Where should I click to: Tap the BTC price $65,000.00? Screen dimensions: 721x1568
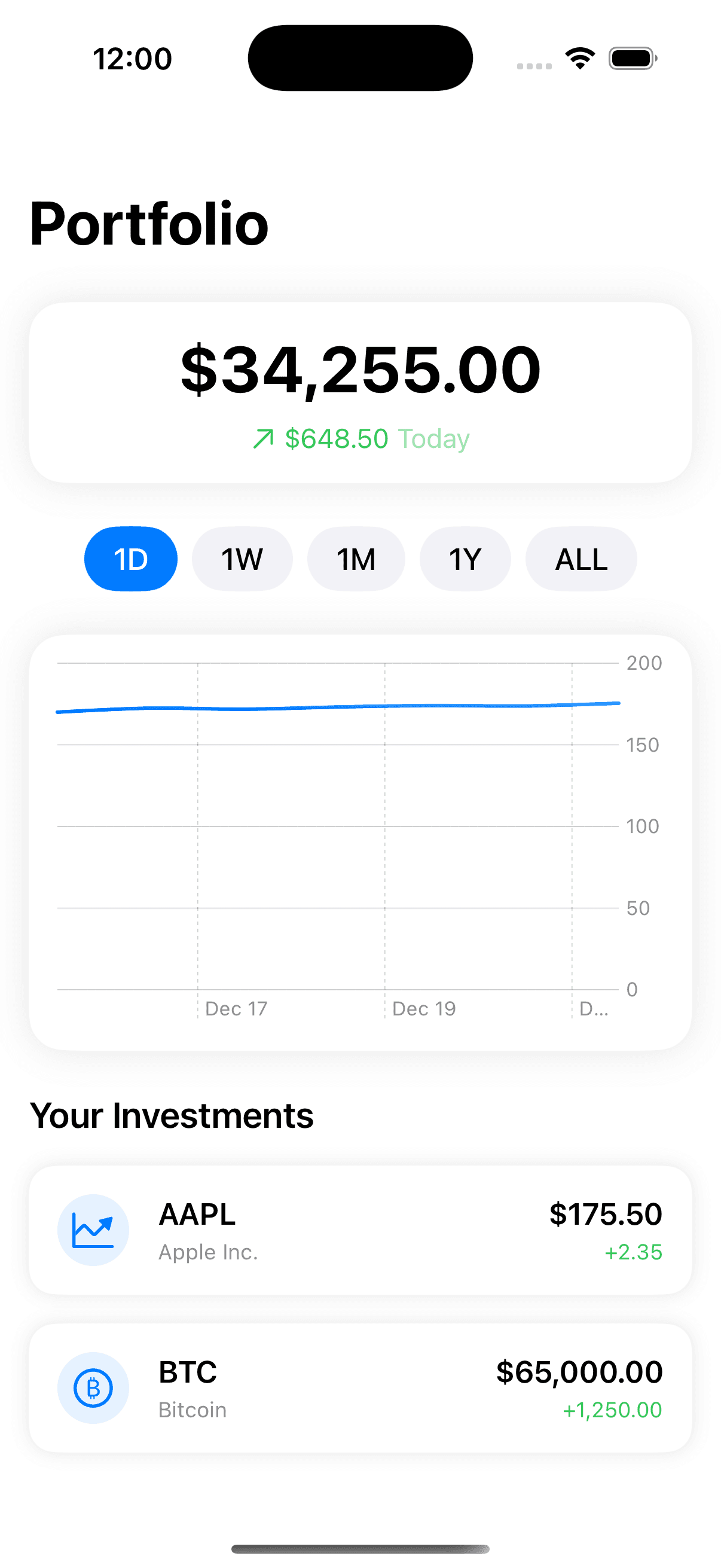(x=579, y=1372)
